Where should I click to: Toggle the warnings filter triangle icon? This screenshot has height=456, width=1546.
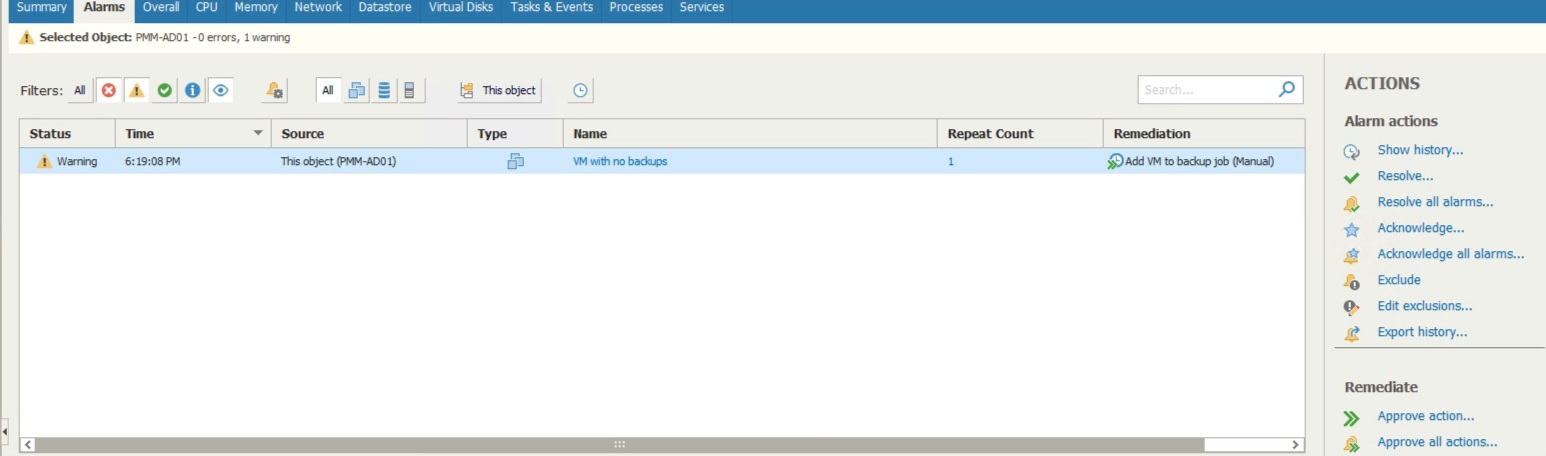coord(136,90)
